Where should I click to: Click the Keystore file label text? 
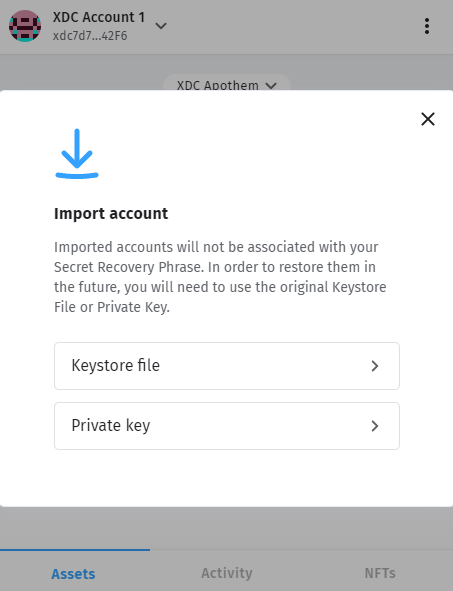[115, 366]
